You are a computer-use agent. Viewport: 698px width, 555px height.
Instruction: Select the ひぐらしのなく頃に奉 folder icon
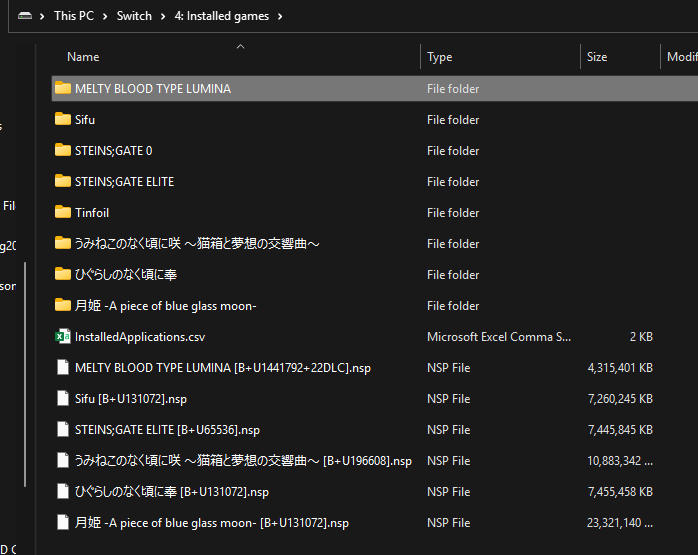coord(63,274)
